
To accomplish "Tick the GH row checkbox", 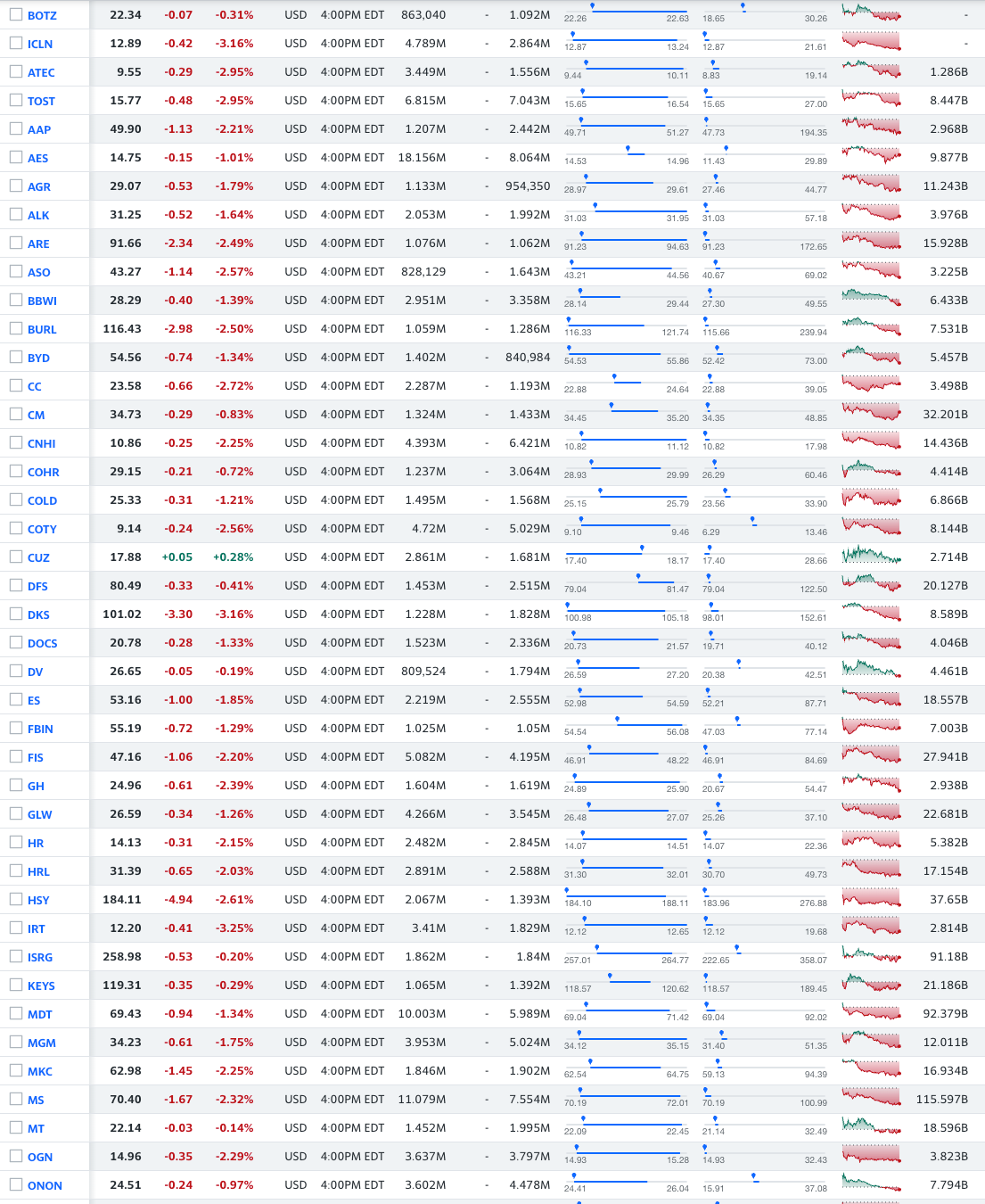I will (x=16, y=786).
